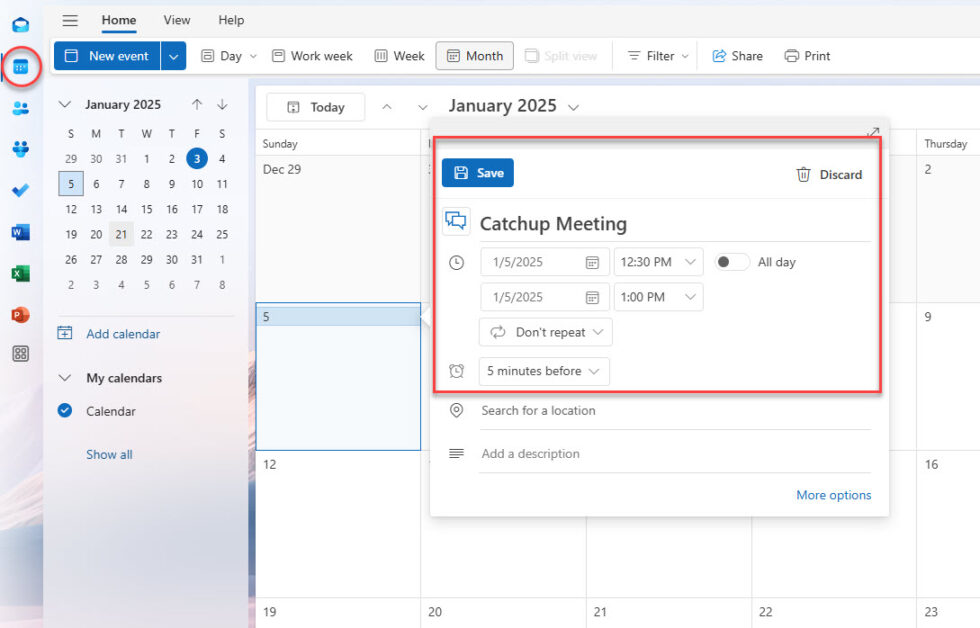Click day 19 cell in month grid
The width and height of the screenshot is (980, 628).
[x=338, y=613]
